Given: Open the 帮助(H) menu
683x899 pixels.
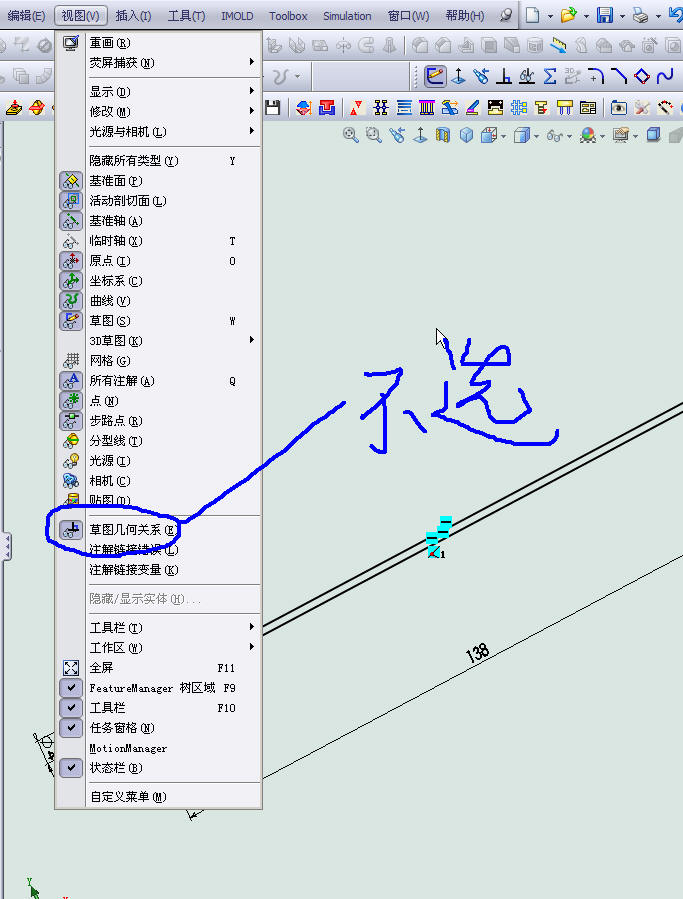Looking at the screenshot, I should [465, 16].
